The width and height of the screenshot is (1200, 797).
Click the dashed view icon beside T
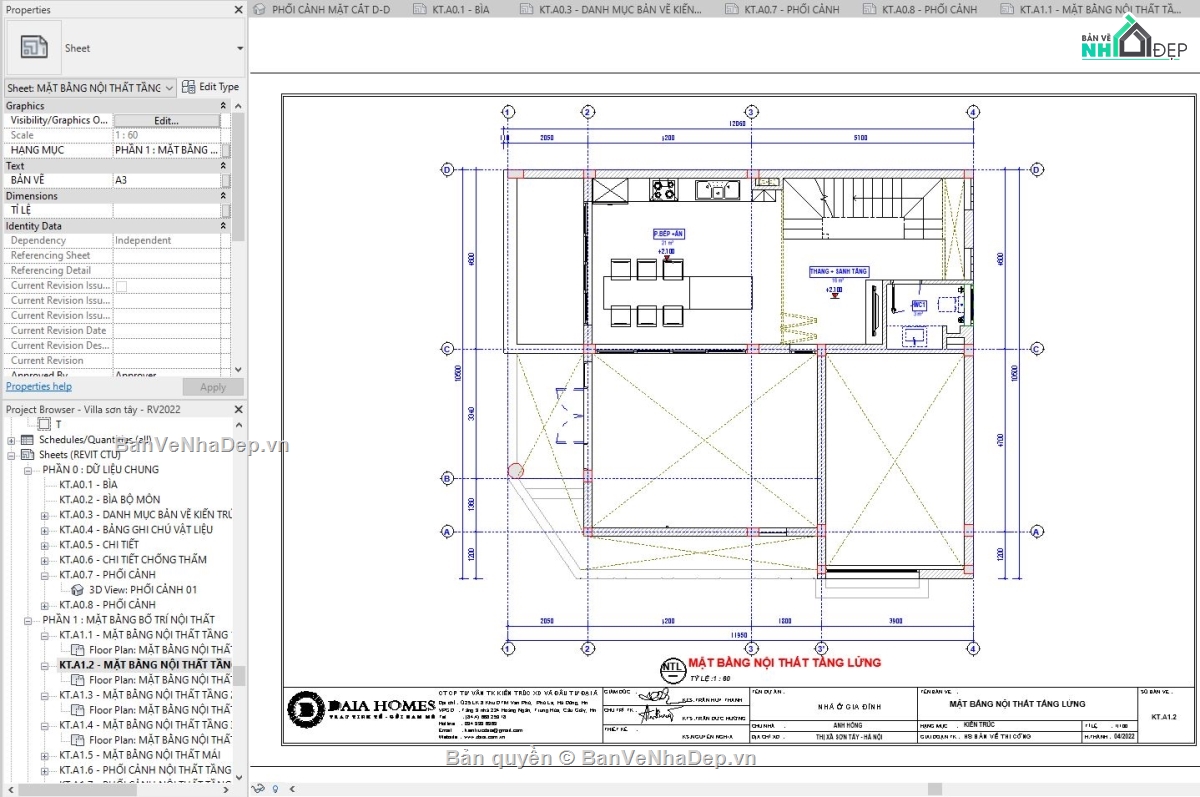[44, 425]
